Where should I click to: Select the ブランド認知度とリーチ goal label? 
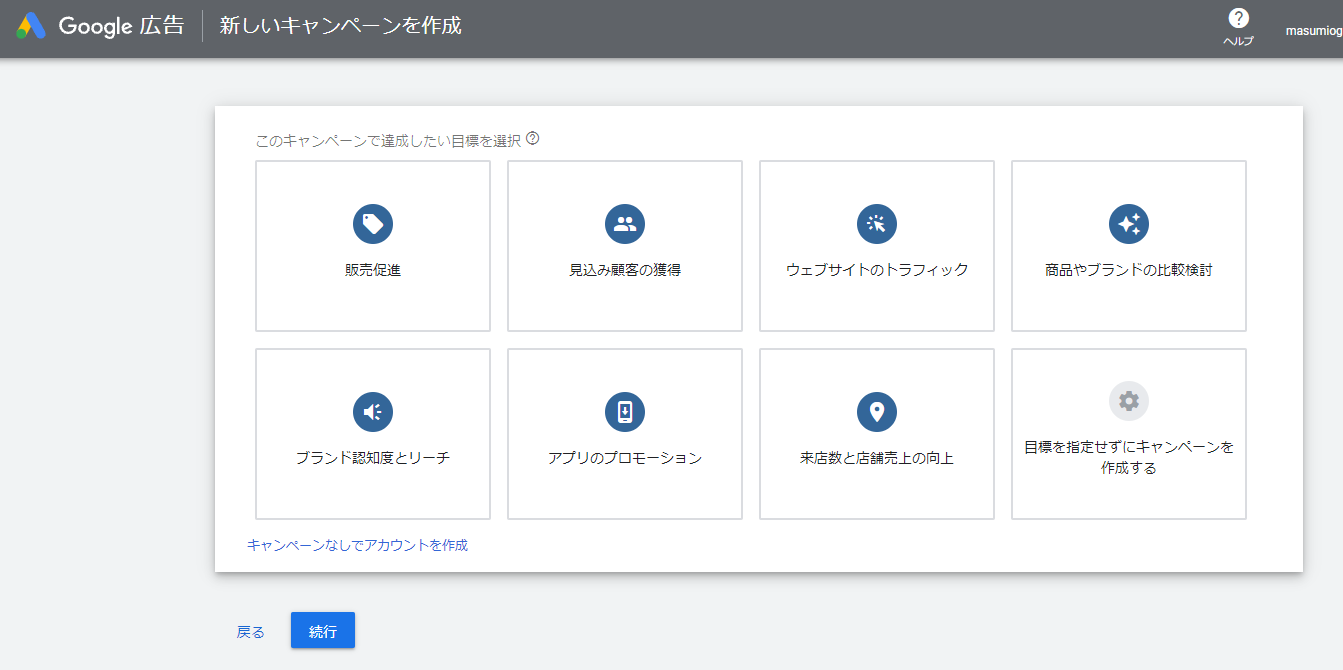[373, 458]
